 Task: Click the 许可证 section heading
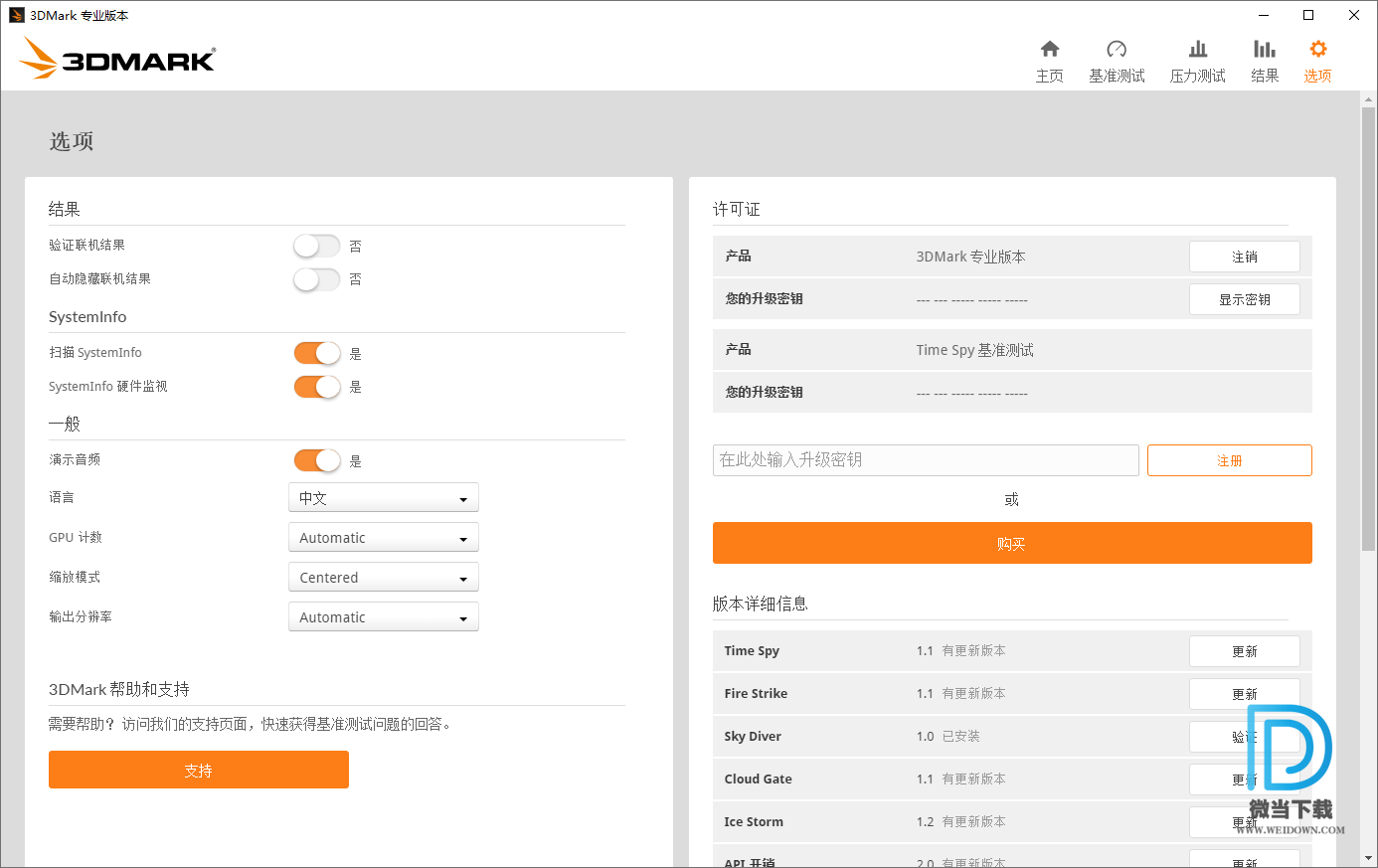[737, 209]
